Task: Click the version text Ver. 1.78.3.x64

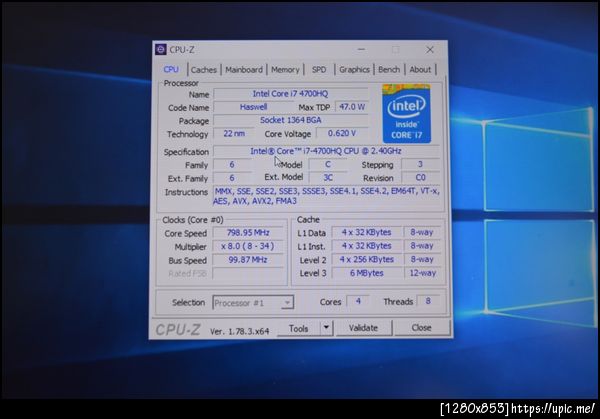Action: pos(240,331)
